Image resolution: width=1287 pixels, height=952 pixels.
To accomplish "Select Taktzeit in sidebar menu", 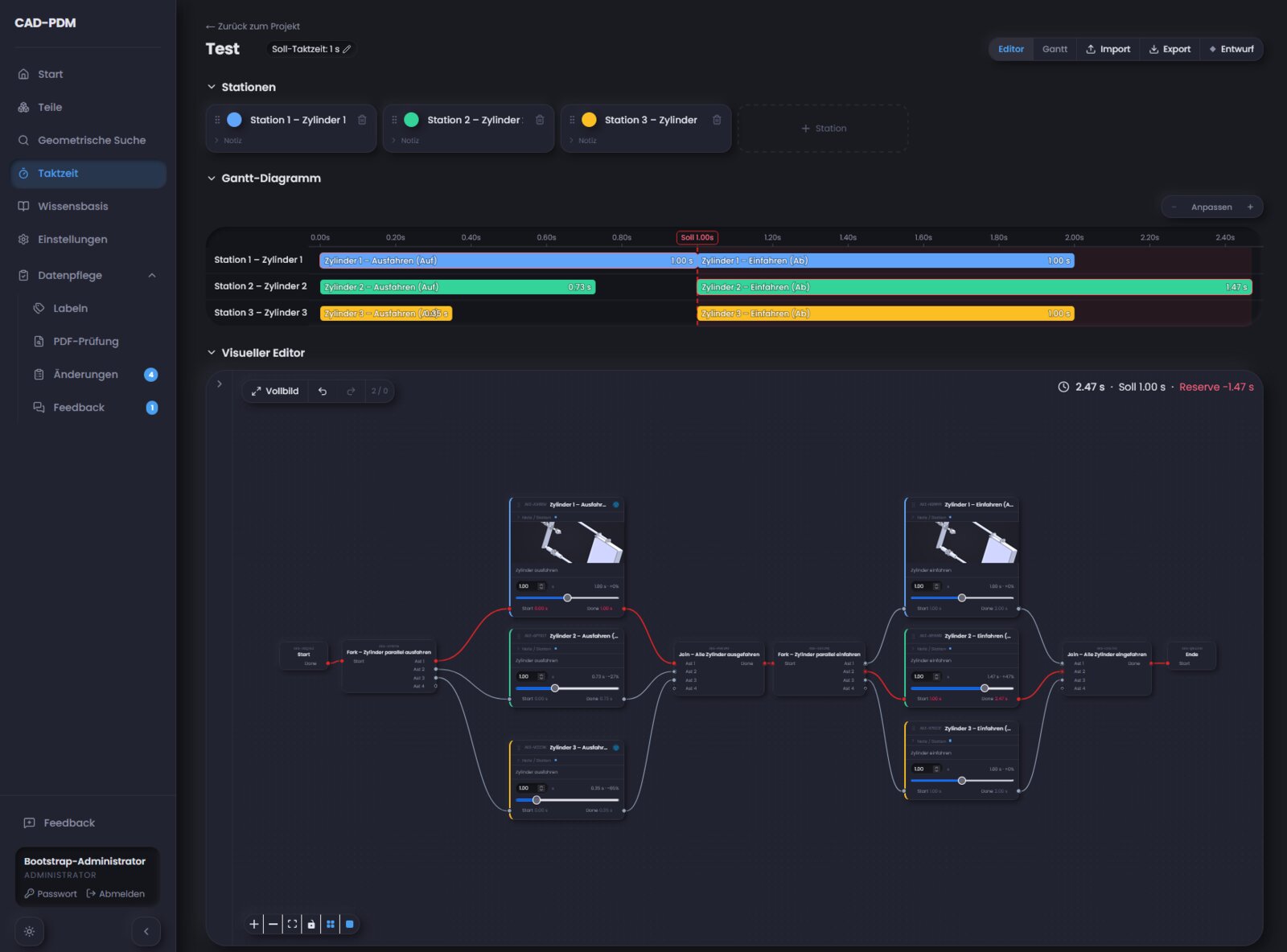I will click(x=88, y=173).
